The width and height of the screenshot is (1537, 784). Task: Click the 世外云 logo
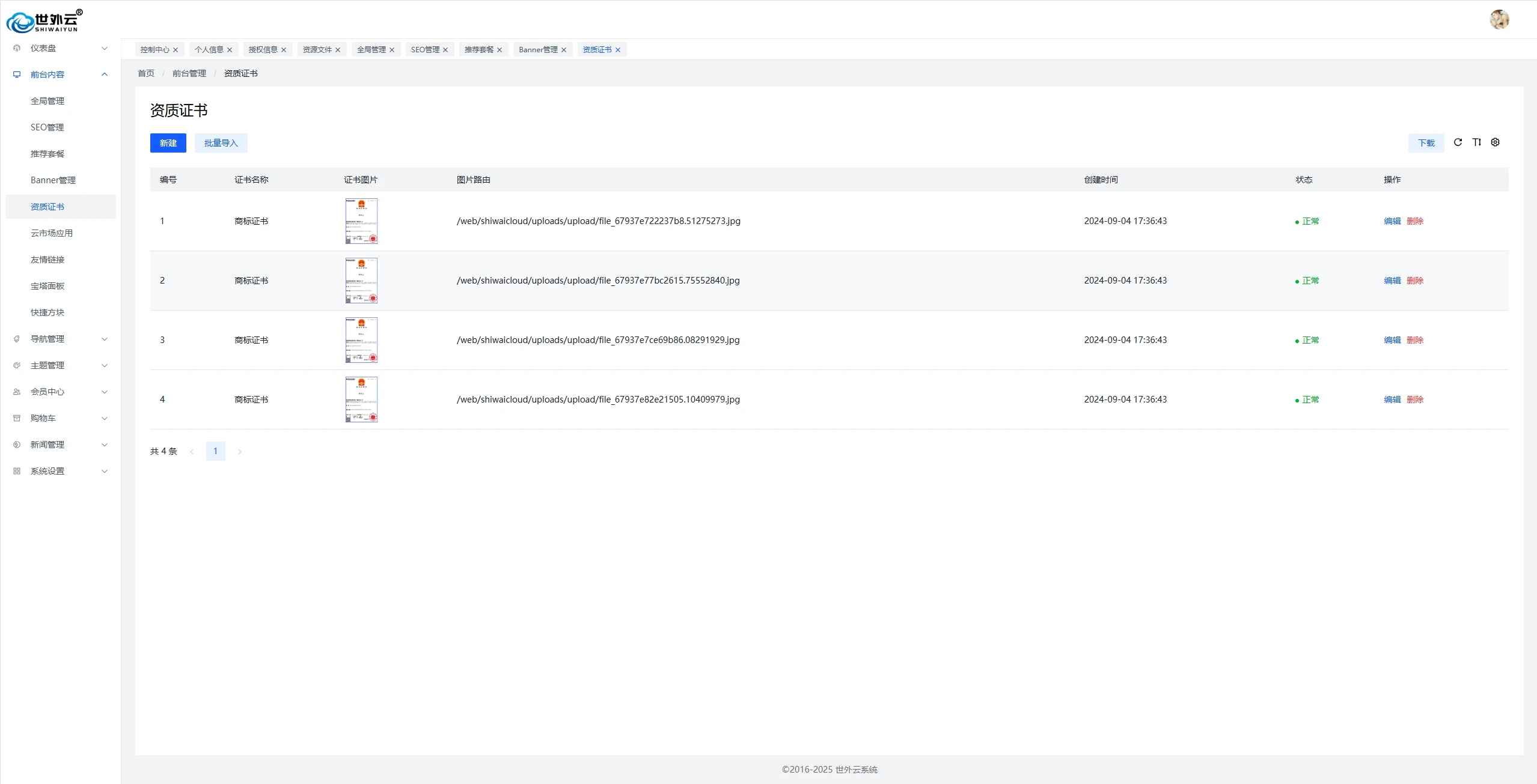44,21
